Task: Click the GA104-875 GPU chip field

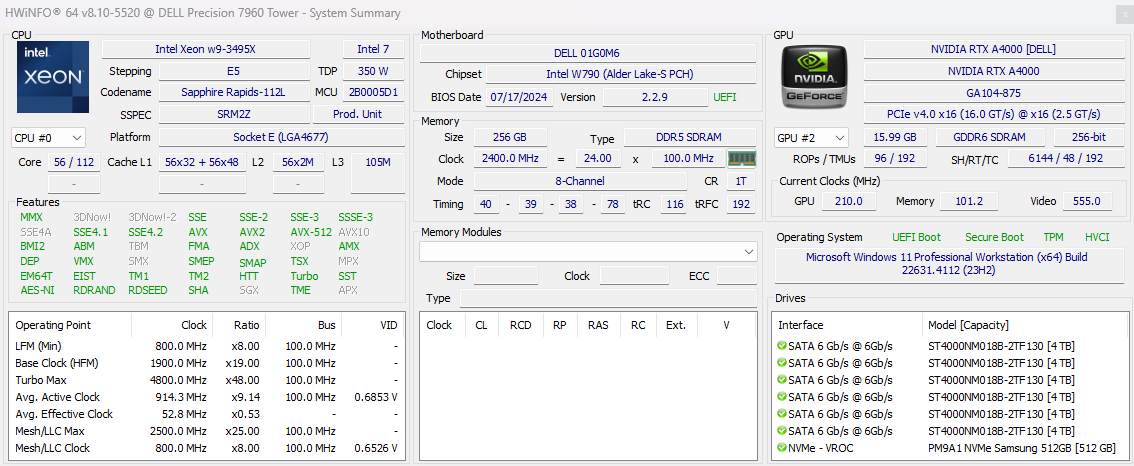Action: click(993, 93)
